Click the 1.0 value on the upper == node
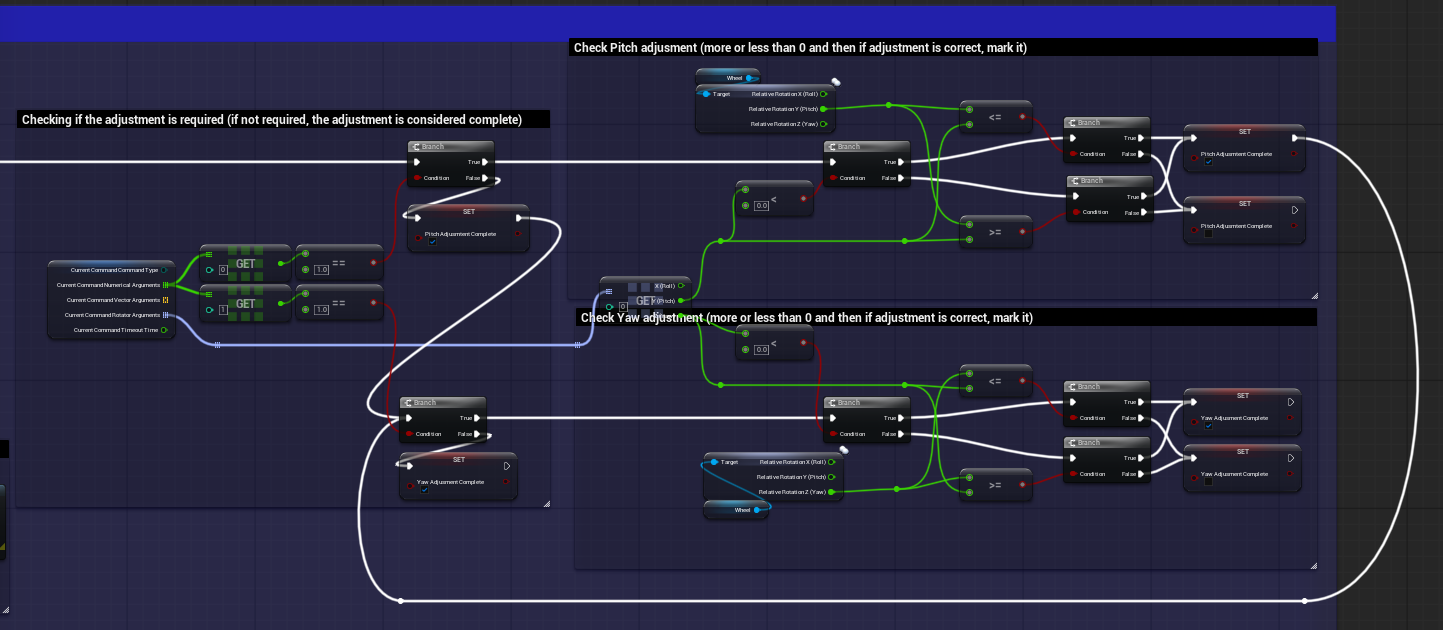 (321, 269)
